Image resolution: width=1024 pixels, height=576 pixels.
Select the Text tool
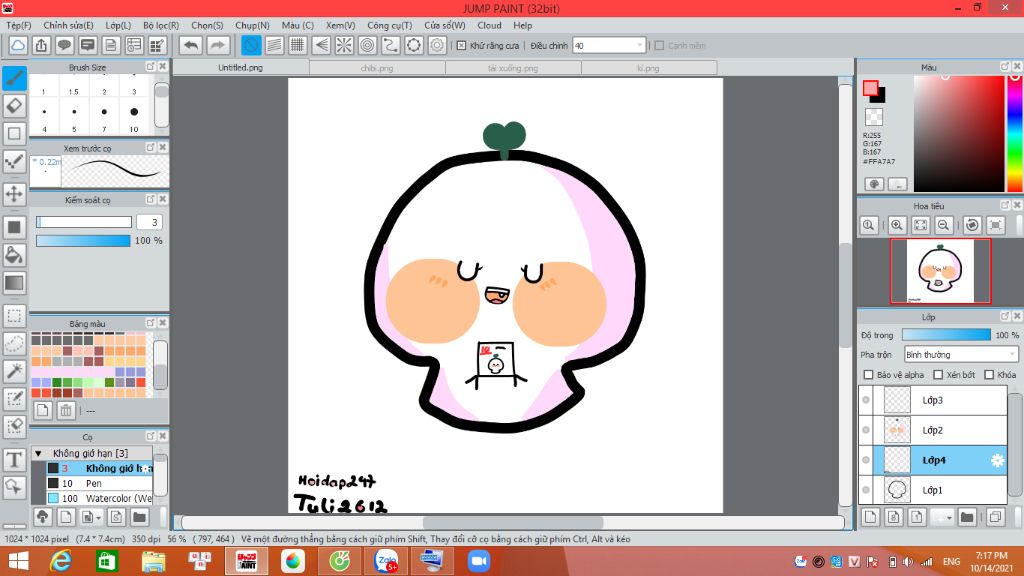(14, 460)
